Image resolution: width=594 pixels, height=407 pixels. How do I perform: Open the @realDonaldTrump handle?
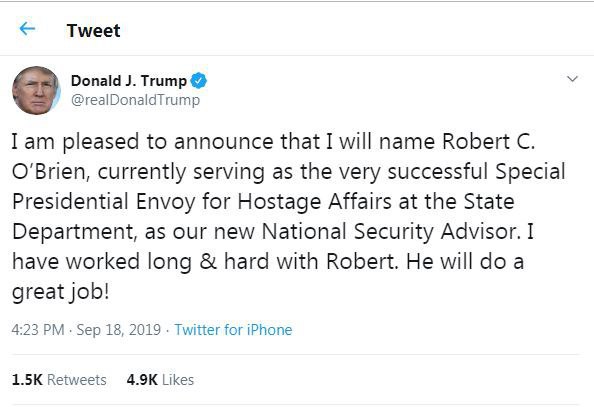pyautogui.click(x=135, y=100)
